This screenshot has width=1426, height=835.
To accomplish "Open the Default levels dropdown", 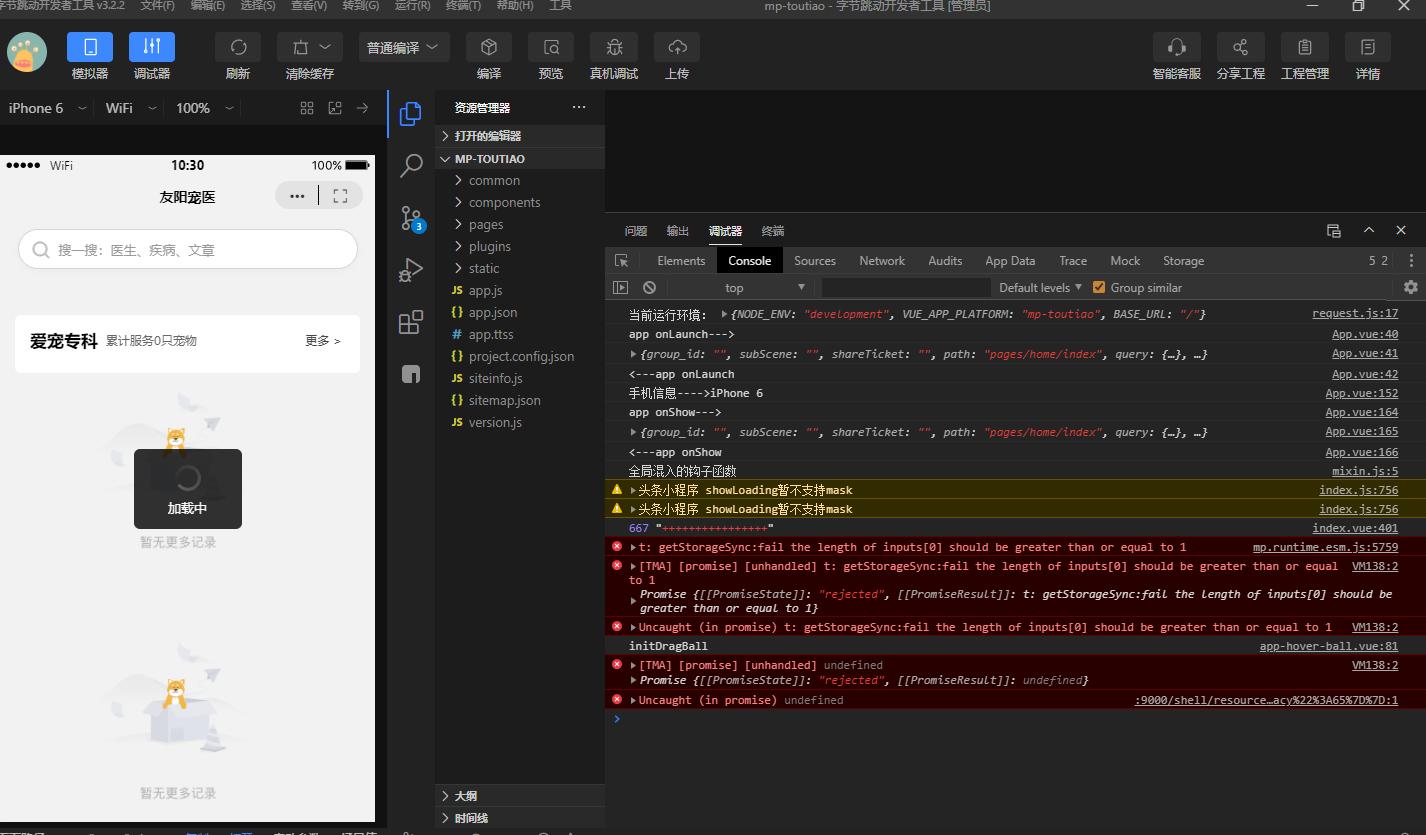I will tap(1040, 288).
